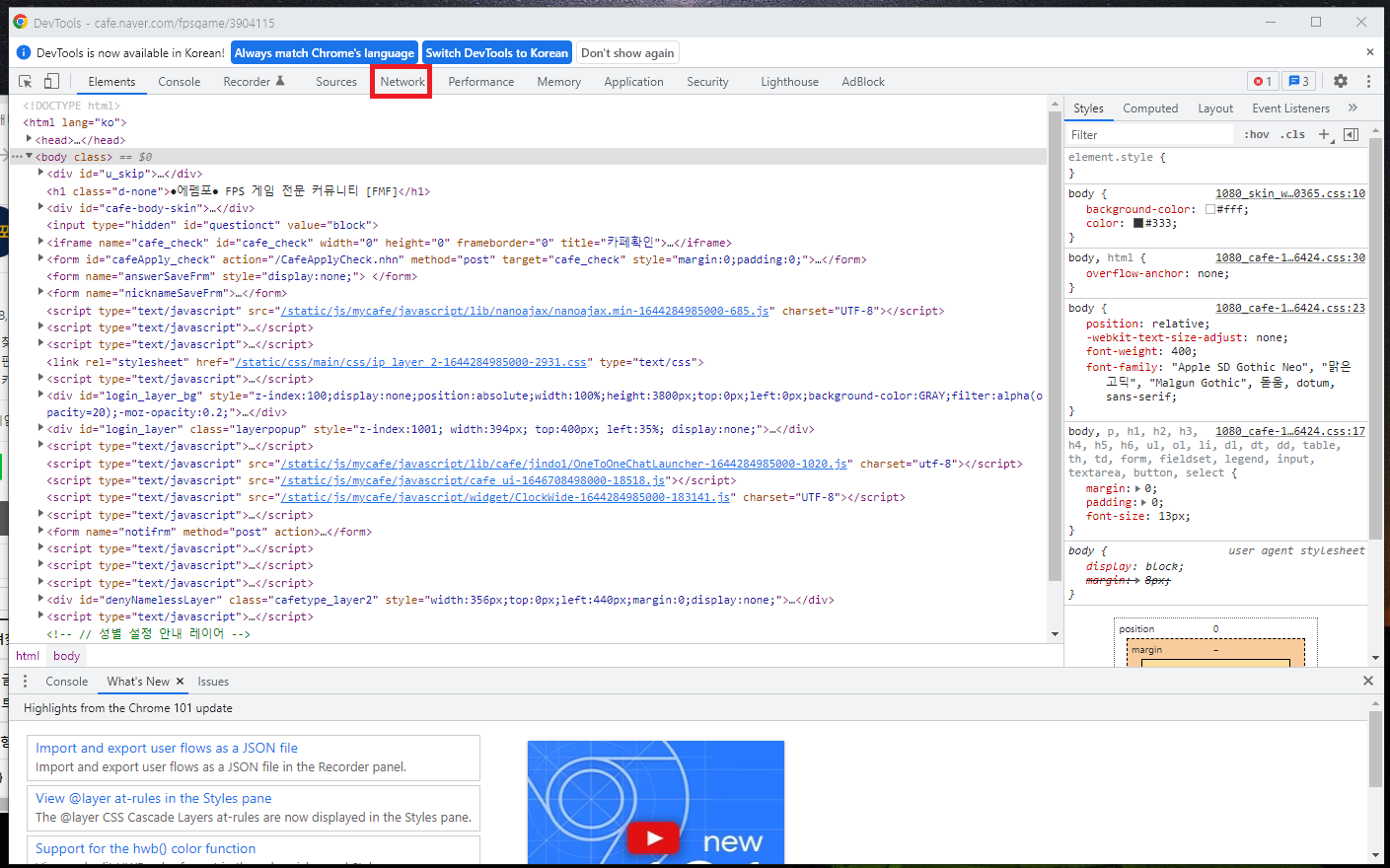
Task: Click the Don't show again button
Action: coord(627,53)
